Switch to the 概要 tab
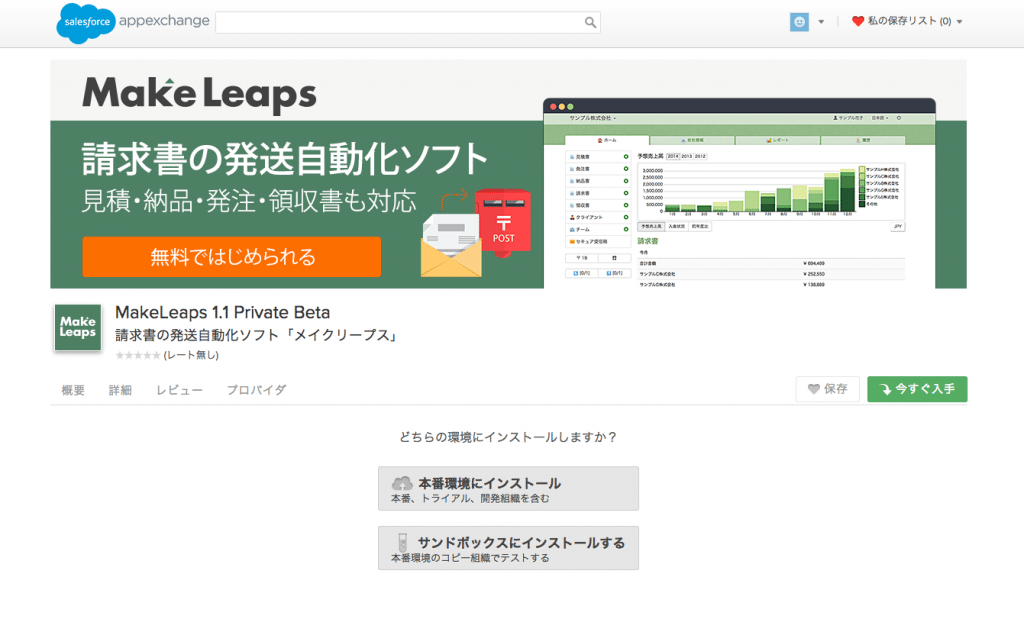This screenshot has width=1024, height=632. click(x=73, y=390)
